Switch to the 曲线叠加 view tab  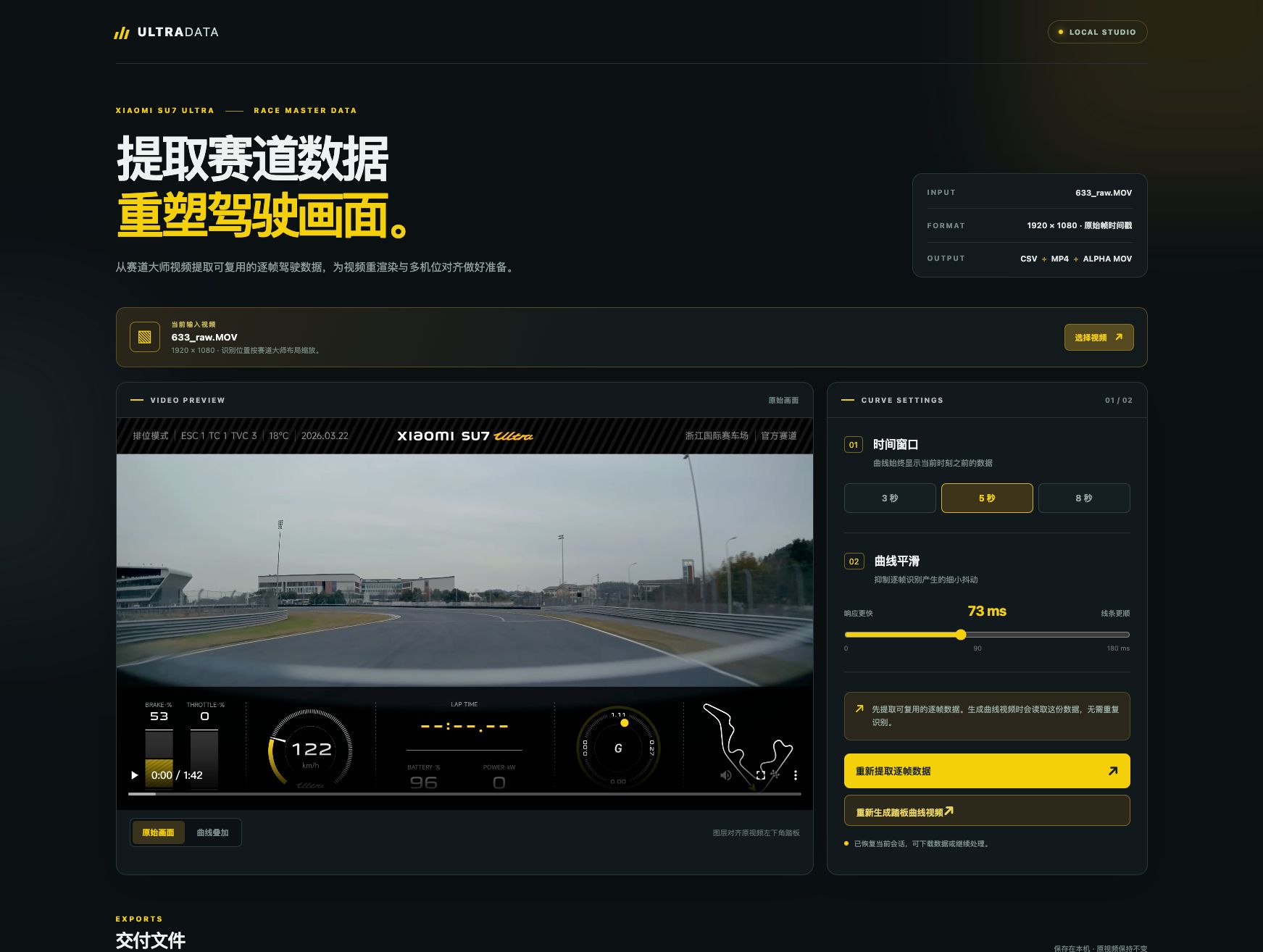pyautogui.click(x=212, y=832)
